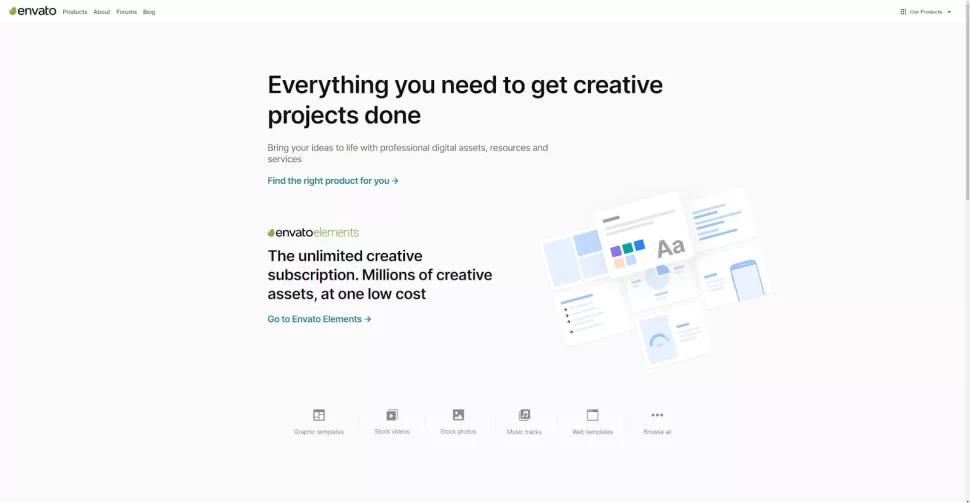Image resolution: width=970 pixels, height=503 pixels.
Task: Select the Music tracks icon
Action: (524, 415)
